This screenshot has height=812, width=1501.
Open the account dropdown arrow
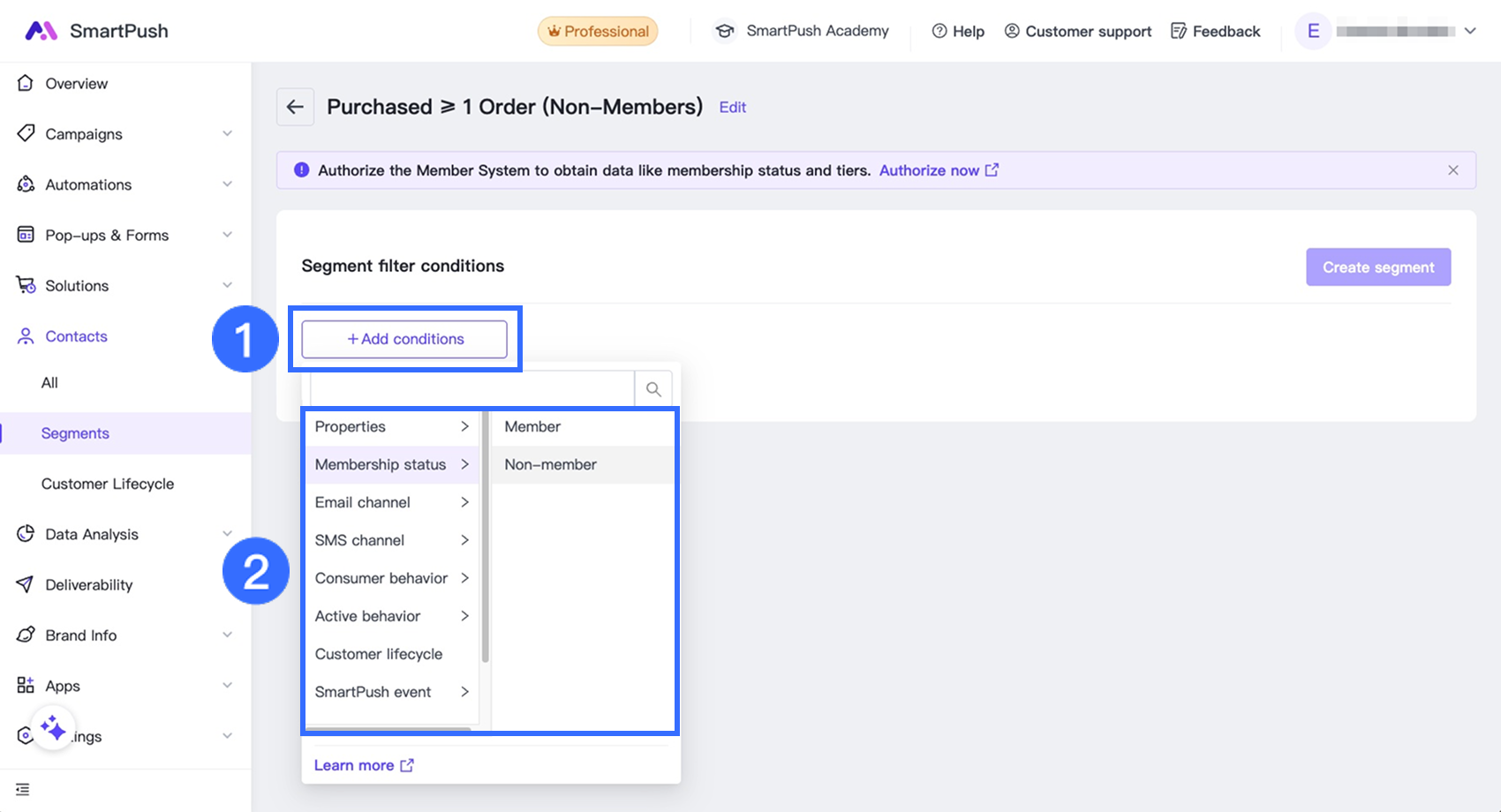[x=1470, y=31]
